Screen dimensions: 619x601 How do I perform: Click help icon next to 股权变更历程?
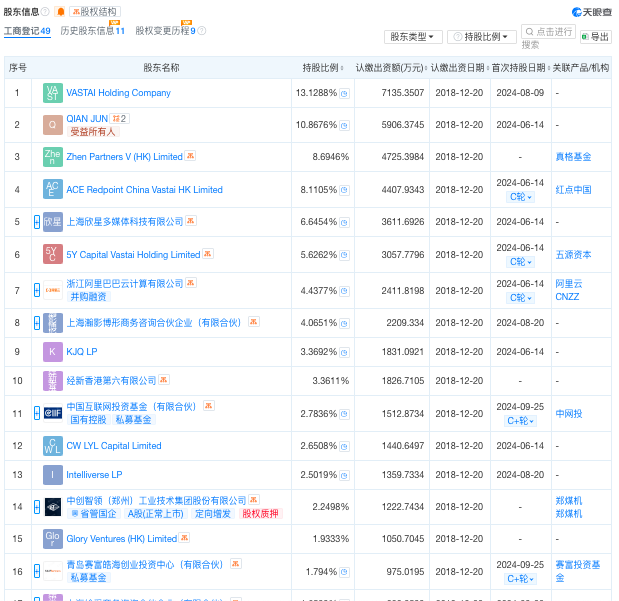pyautogui.click(x=201, y=31)
